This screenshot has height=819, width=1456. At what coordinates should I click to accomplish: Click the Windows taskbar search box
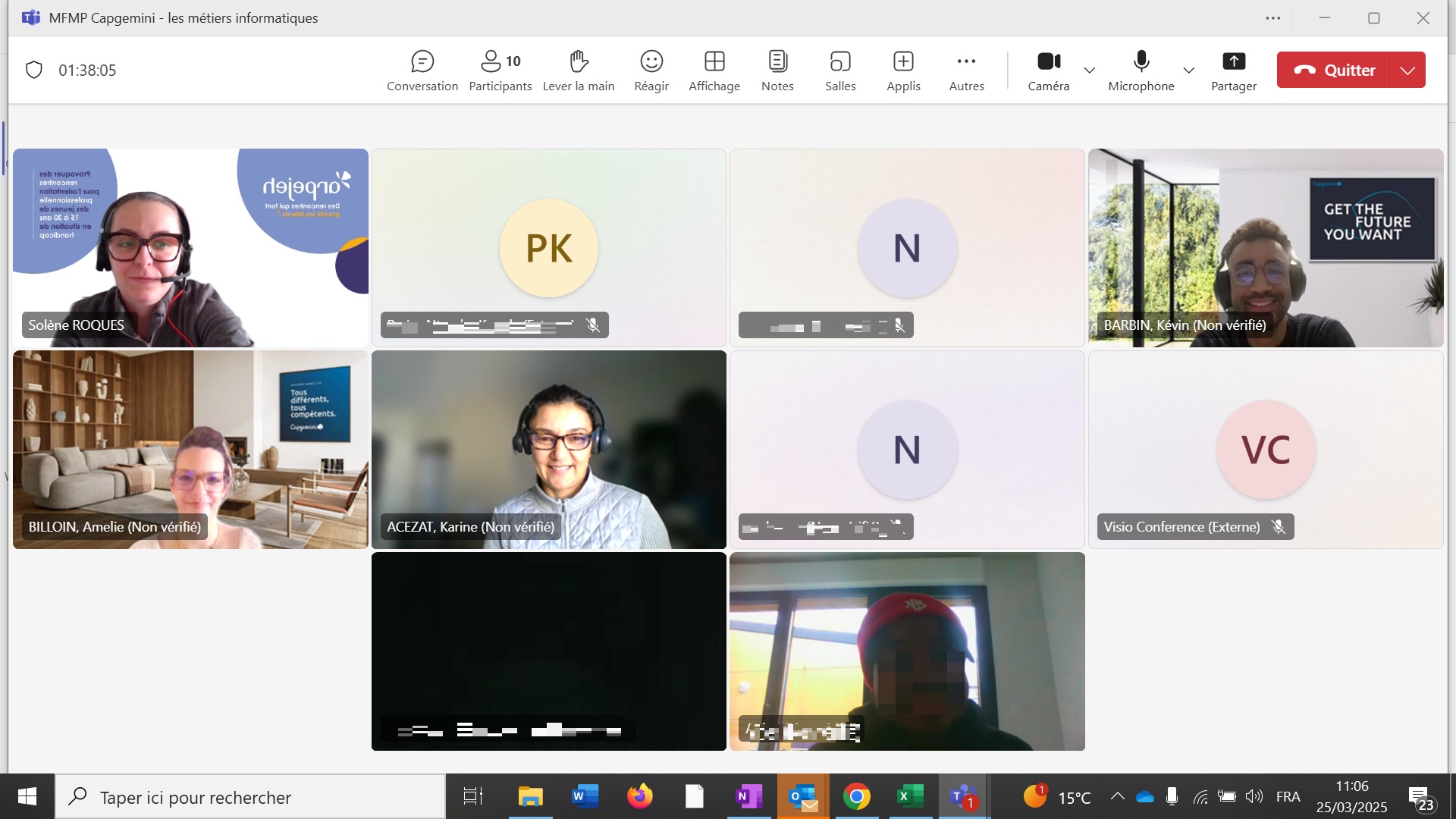250,797
